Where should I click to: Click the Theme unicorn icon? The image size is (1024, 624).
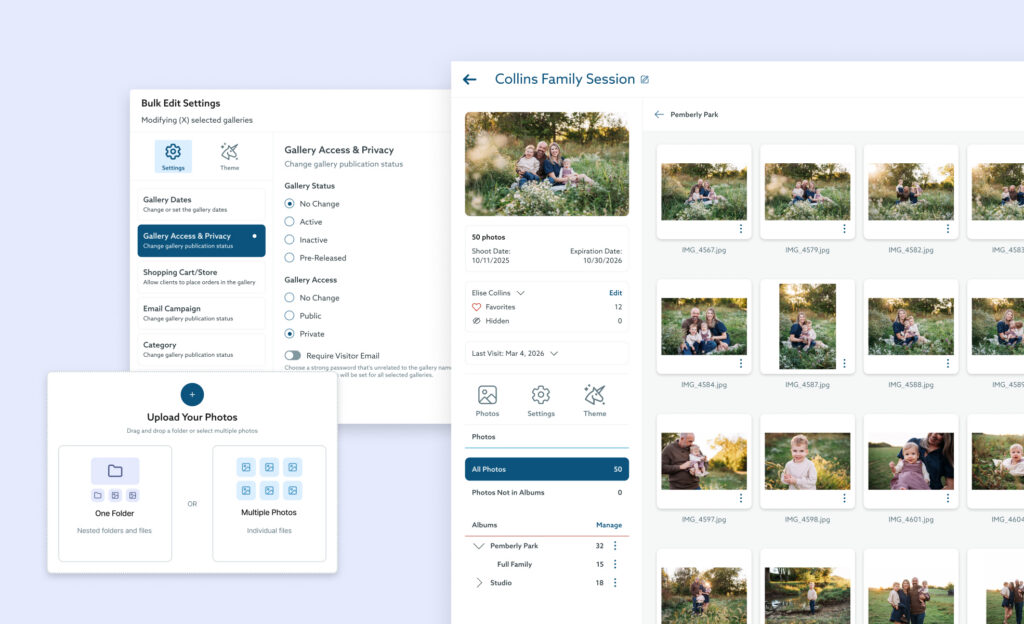point(595,396)
